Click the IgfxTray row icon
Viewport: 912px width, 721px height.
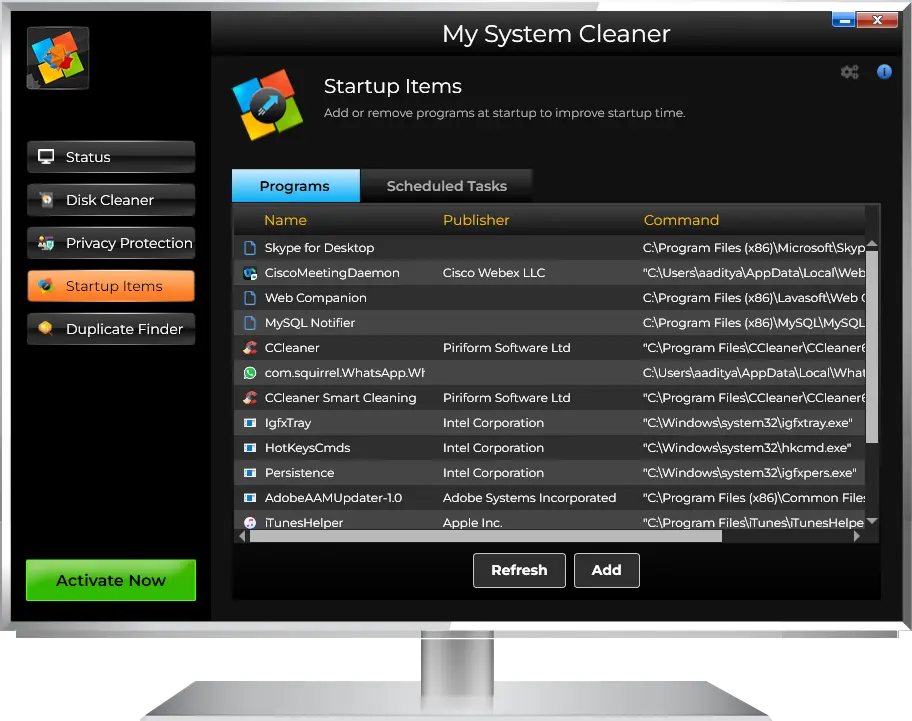[250, 423]
